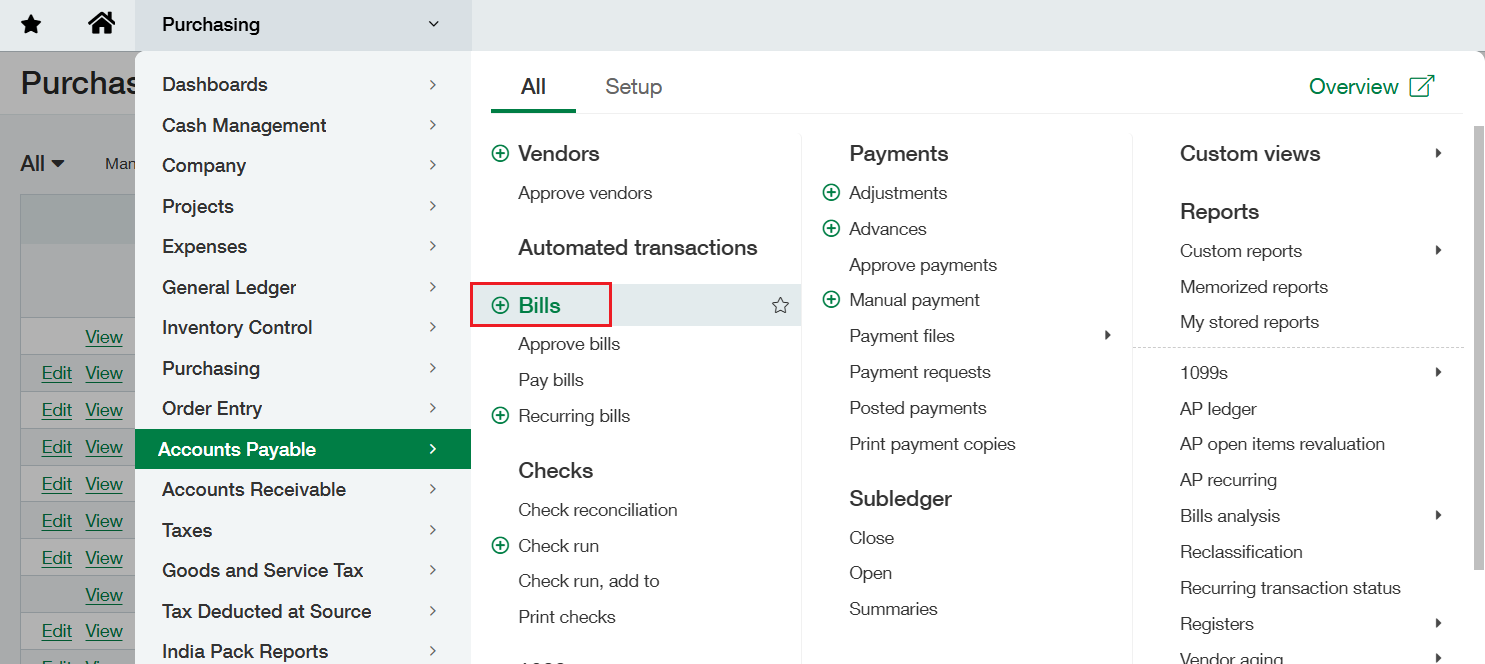Click the plus icon beside Check run

point(500,545)
